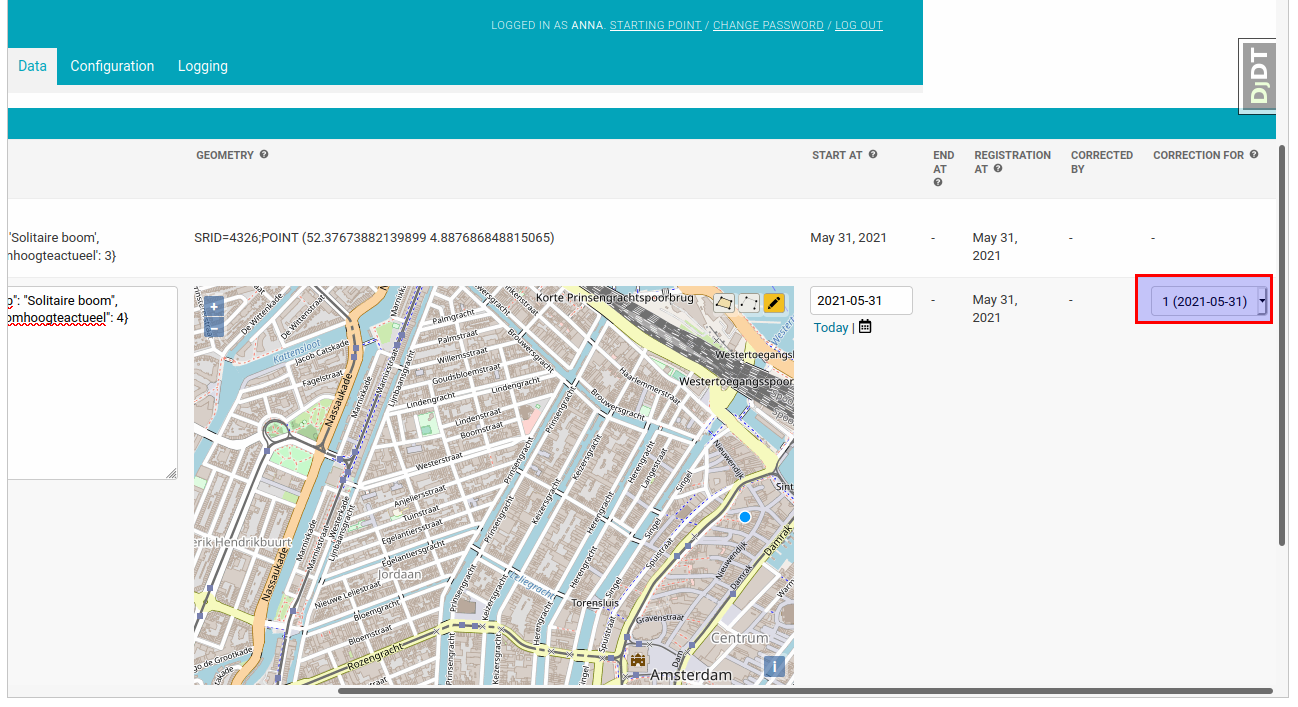Select the draw line map tool
1298x707 pixels.
click(x=749, y=302)
